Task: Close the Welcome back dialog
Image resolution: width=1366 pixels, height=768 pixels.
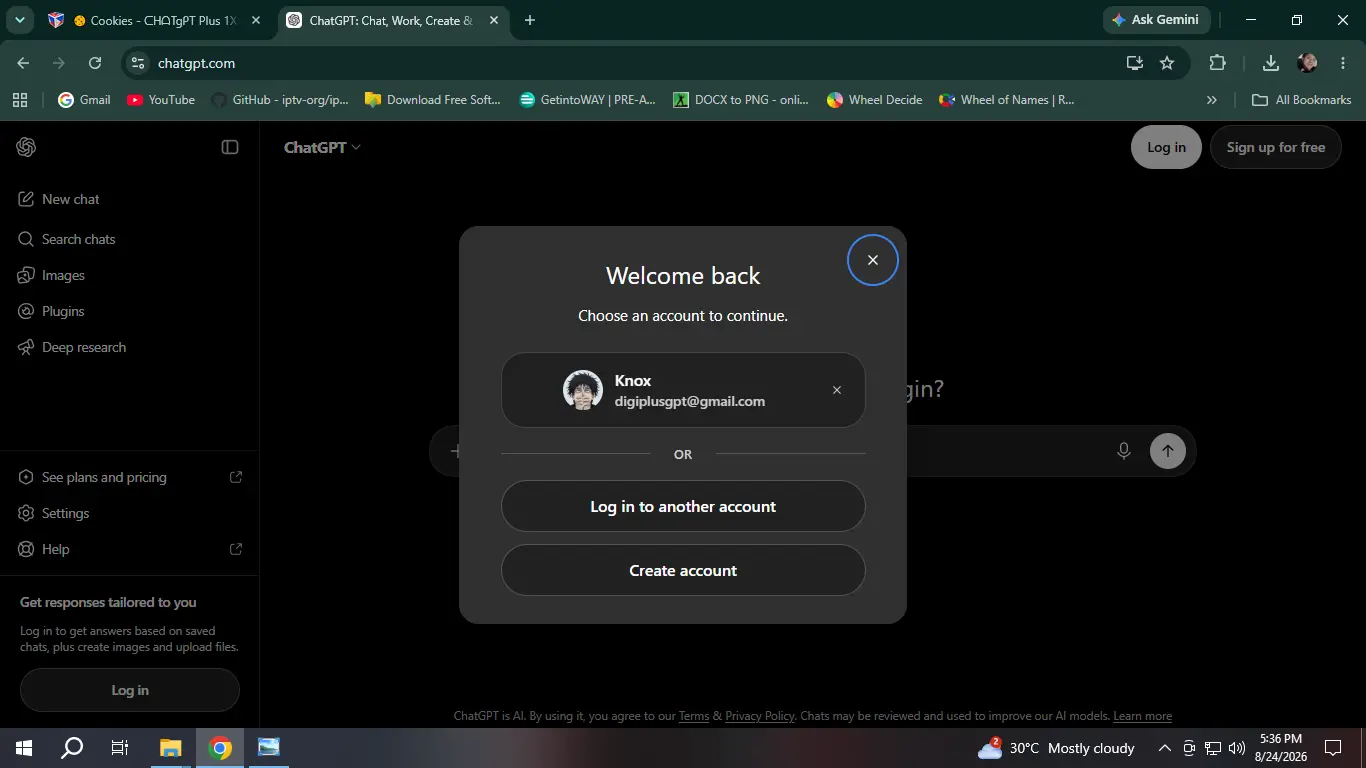Action: pos(872,260)
